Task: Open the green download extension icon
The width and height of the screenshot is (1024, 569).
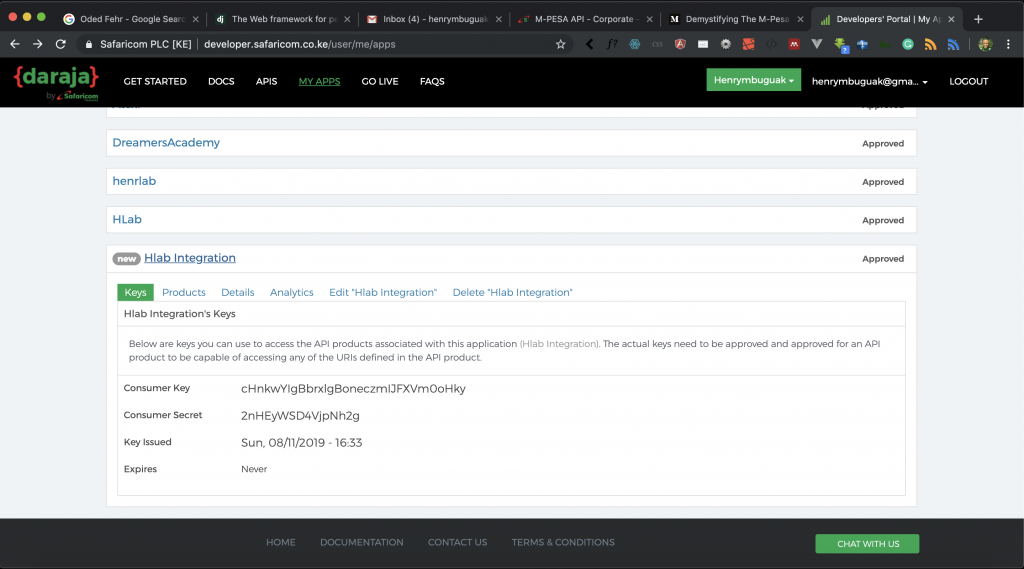Action: [840, 45]
